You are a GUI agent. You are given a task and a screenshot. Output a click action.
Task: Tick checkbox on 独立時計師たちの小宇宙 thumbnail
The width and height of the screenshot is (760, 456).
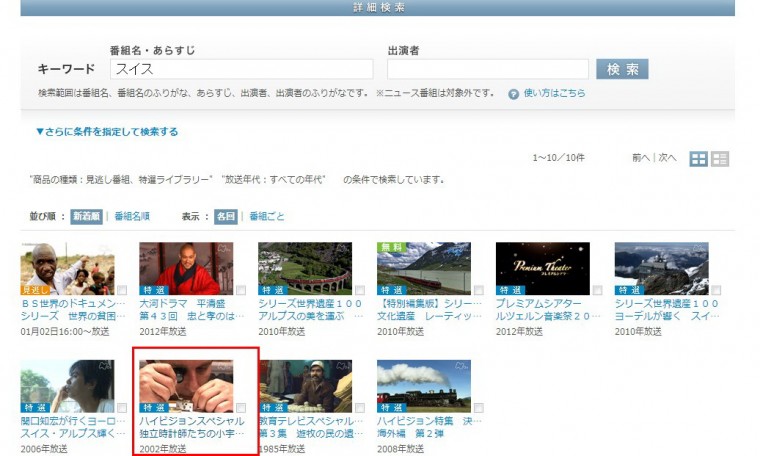pyautogui.click(x=241, y=408)
